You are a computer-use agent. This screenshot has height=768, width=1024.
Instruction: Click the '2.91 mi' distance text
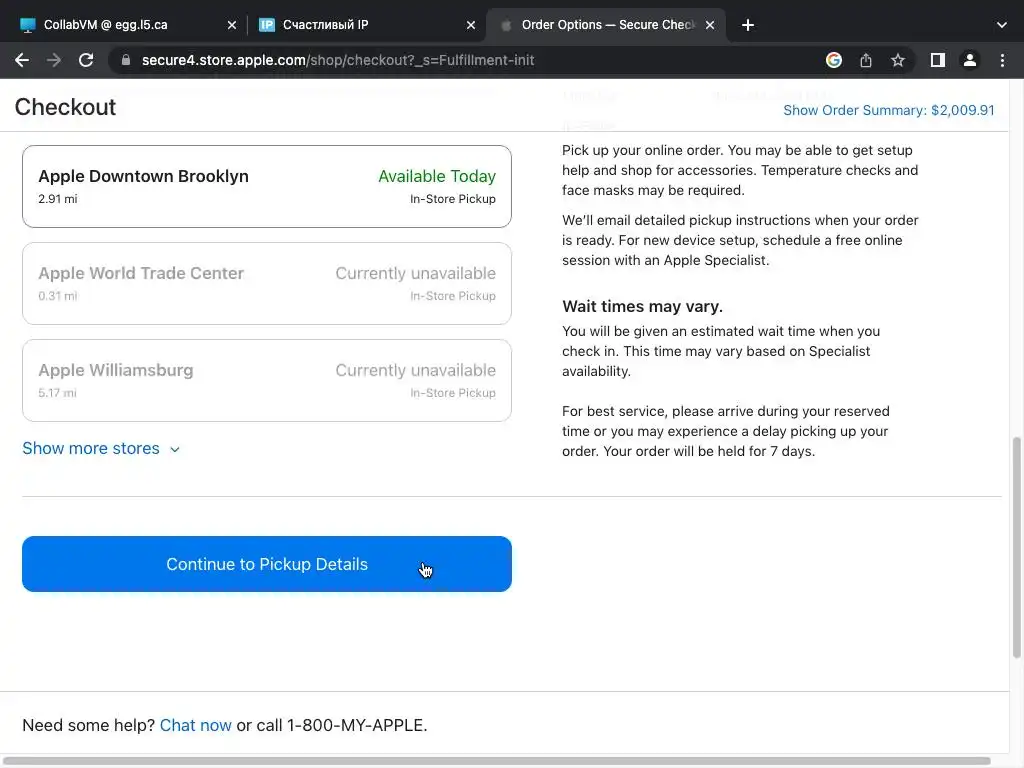coord(57,199)
